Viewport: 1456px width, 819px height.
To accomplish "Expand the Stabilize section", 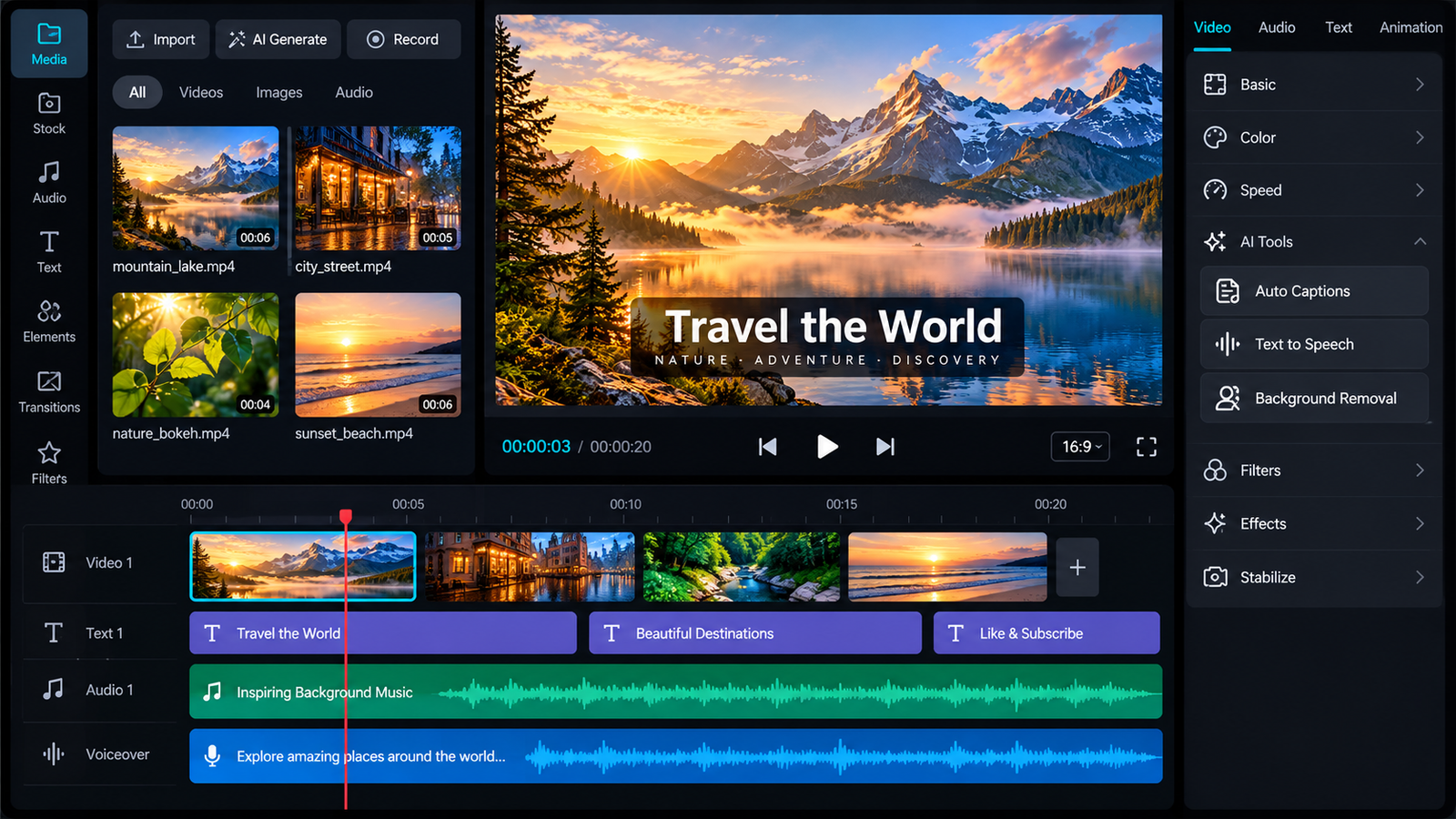I will [1314, 577].
